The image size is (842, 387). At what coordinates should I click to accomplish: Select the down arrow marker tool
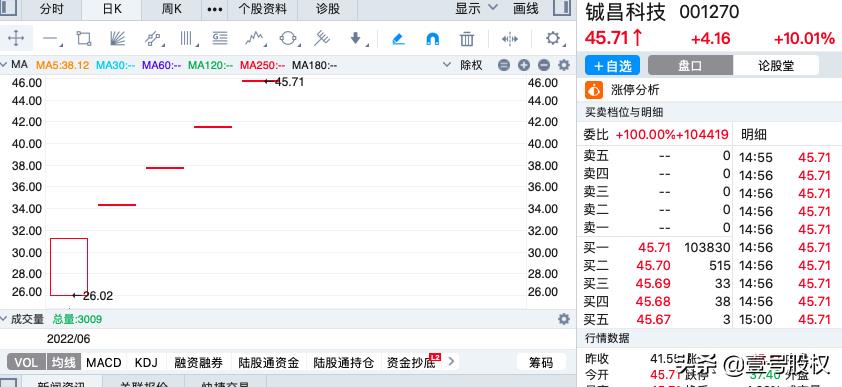[356, 38]
